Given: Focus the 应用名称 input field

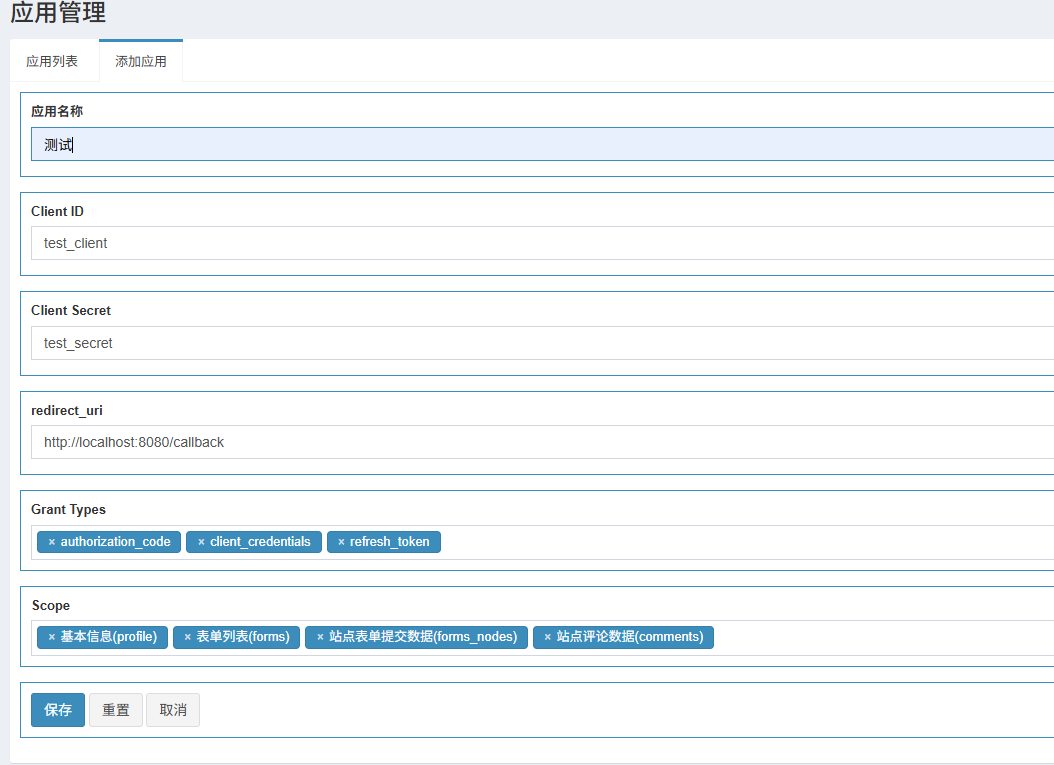Looking at the screenshot, I should [540, 144].
